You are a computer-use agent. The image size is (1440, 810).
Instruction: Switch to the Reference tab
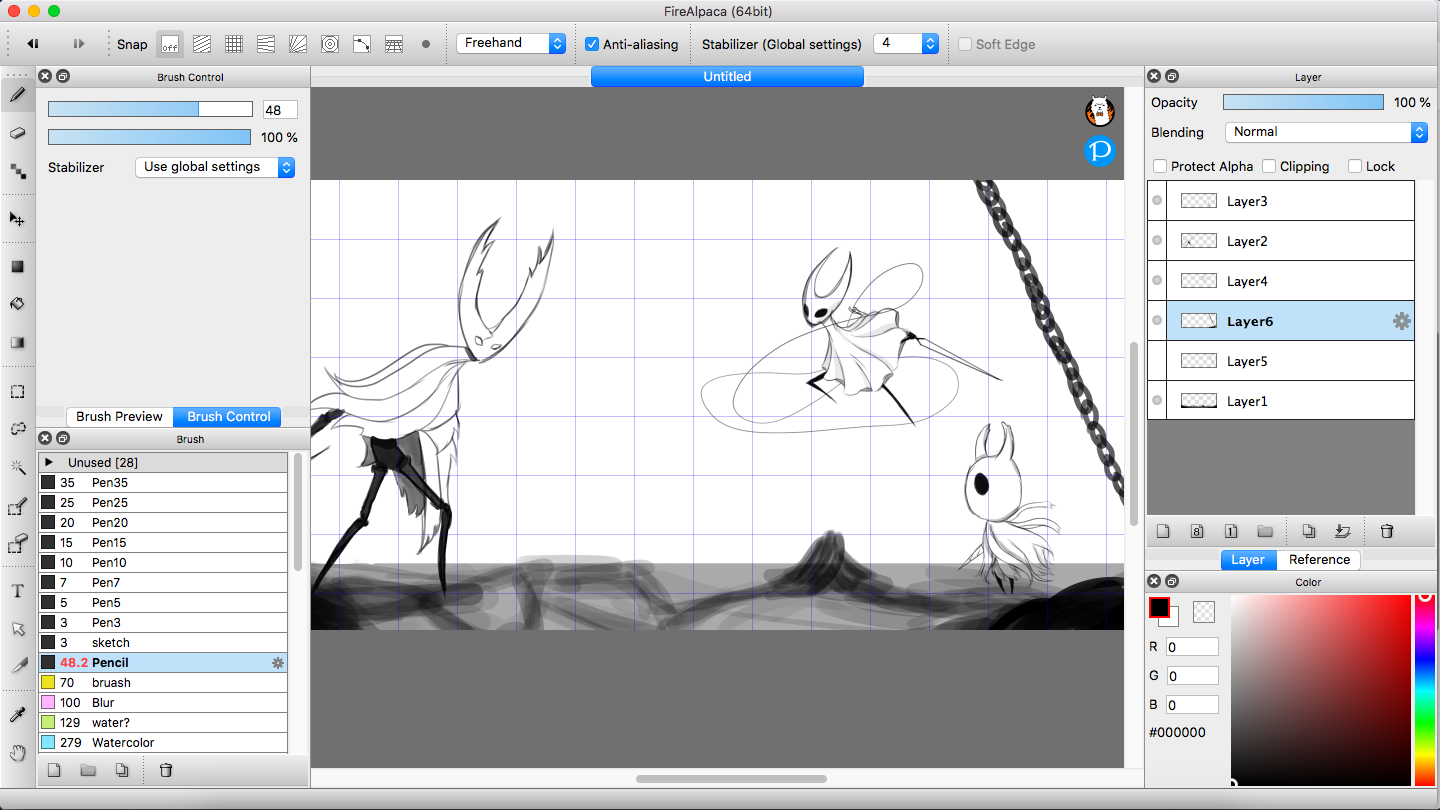pos(1319,560)
